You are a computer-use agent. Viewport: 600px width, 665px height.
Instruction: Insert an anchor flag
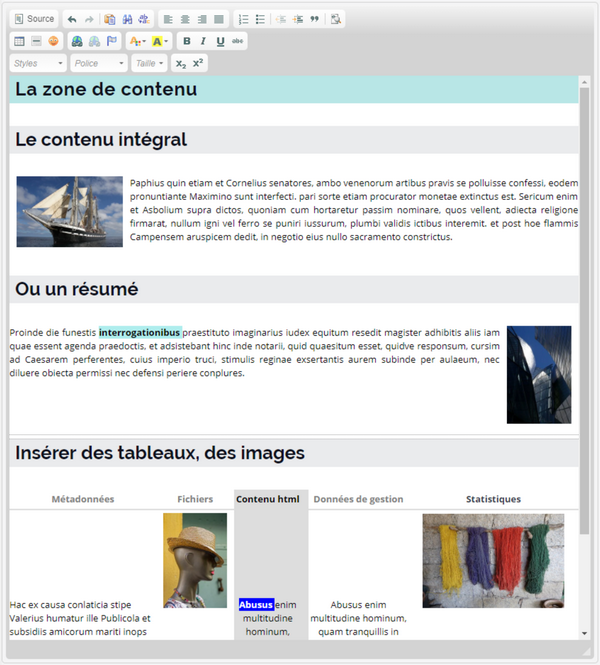pos(112,41)
